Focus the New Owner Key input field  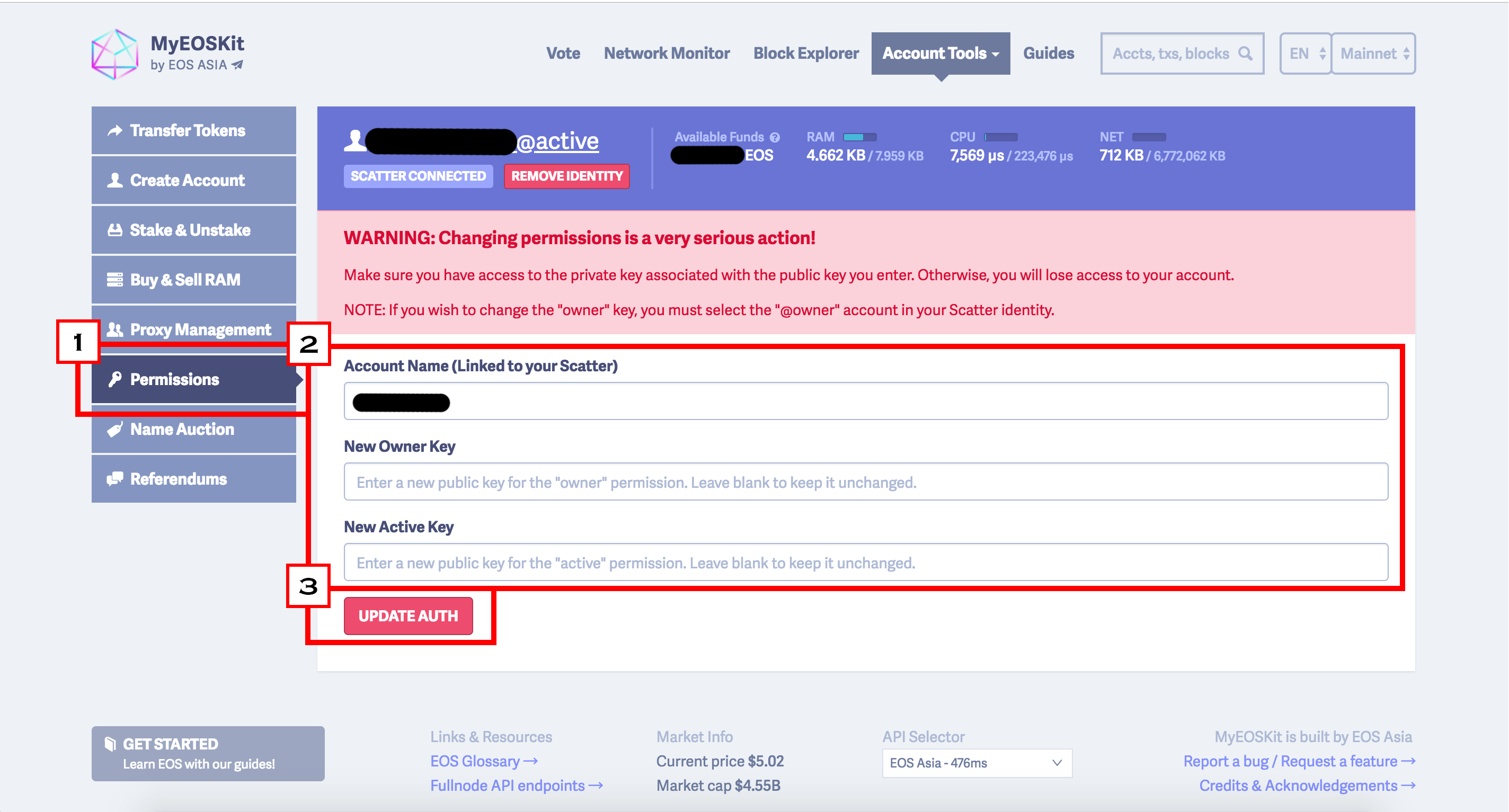pos(866,482)
